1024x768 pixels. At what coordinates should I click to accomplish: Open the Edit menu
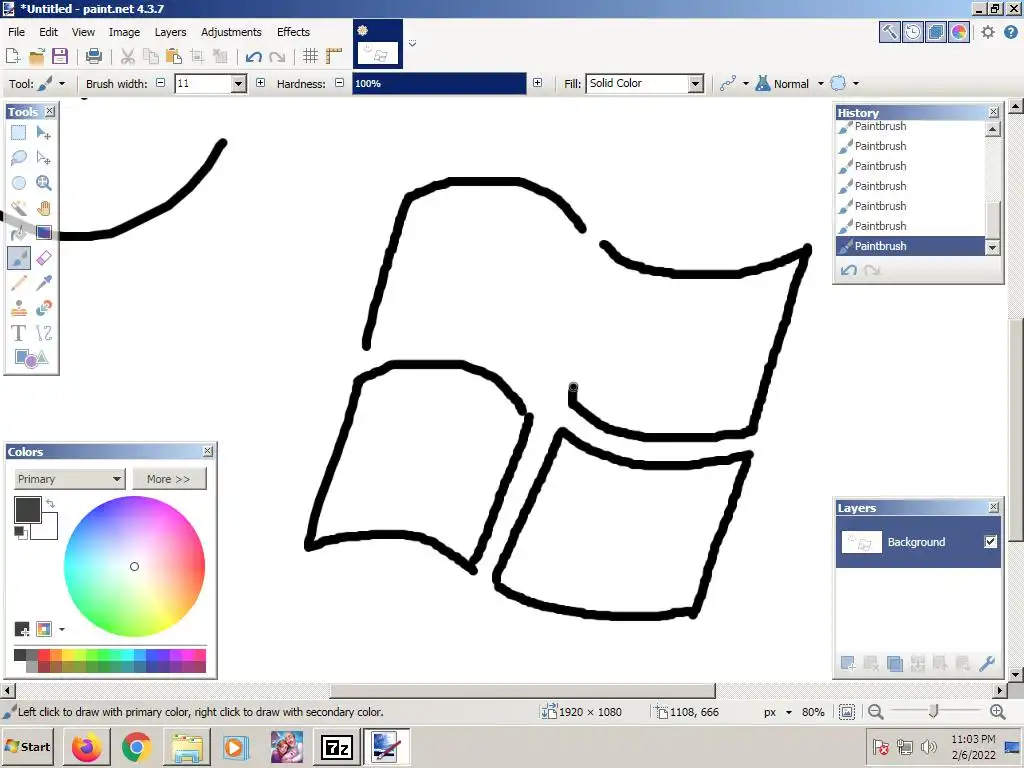point(48,32)
